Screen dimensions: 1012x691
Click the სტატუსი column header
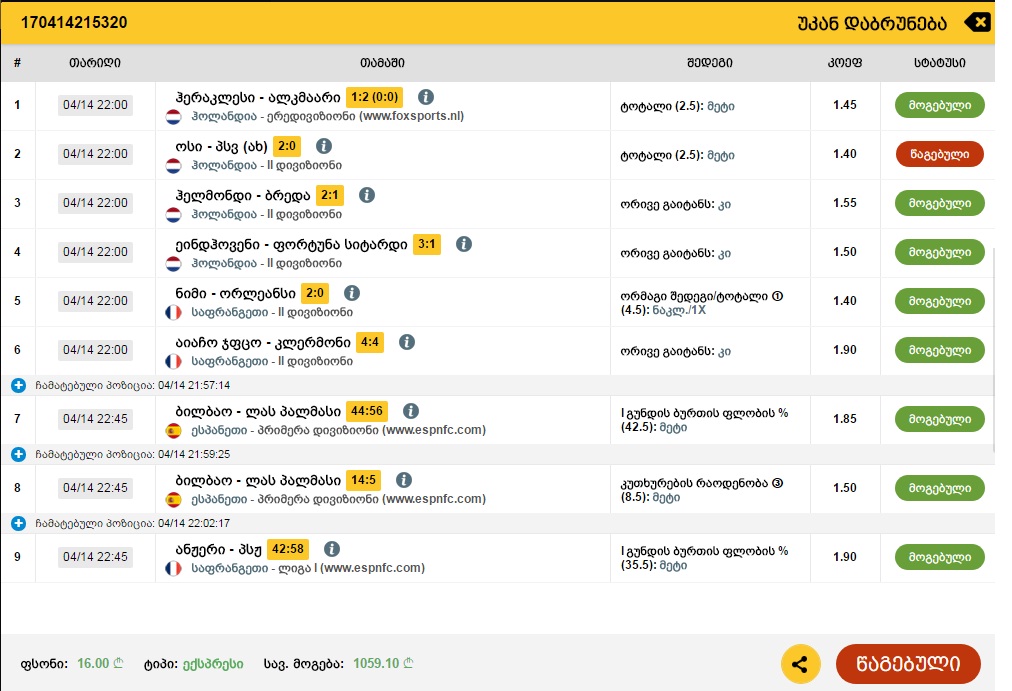click(939, 62)
